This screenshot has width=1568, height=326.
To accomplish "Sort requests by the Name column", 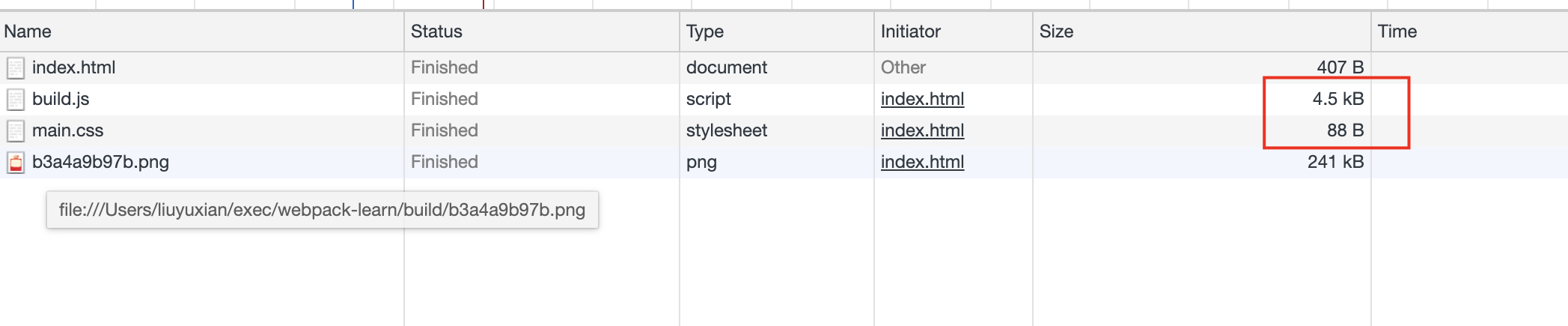I will (201, 31).
